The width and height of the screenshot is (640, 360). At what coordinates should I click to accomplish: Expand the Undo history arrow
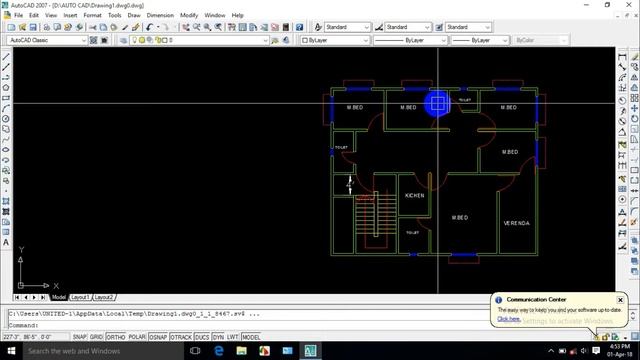pyautogui.click(x=158, y=27)
